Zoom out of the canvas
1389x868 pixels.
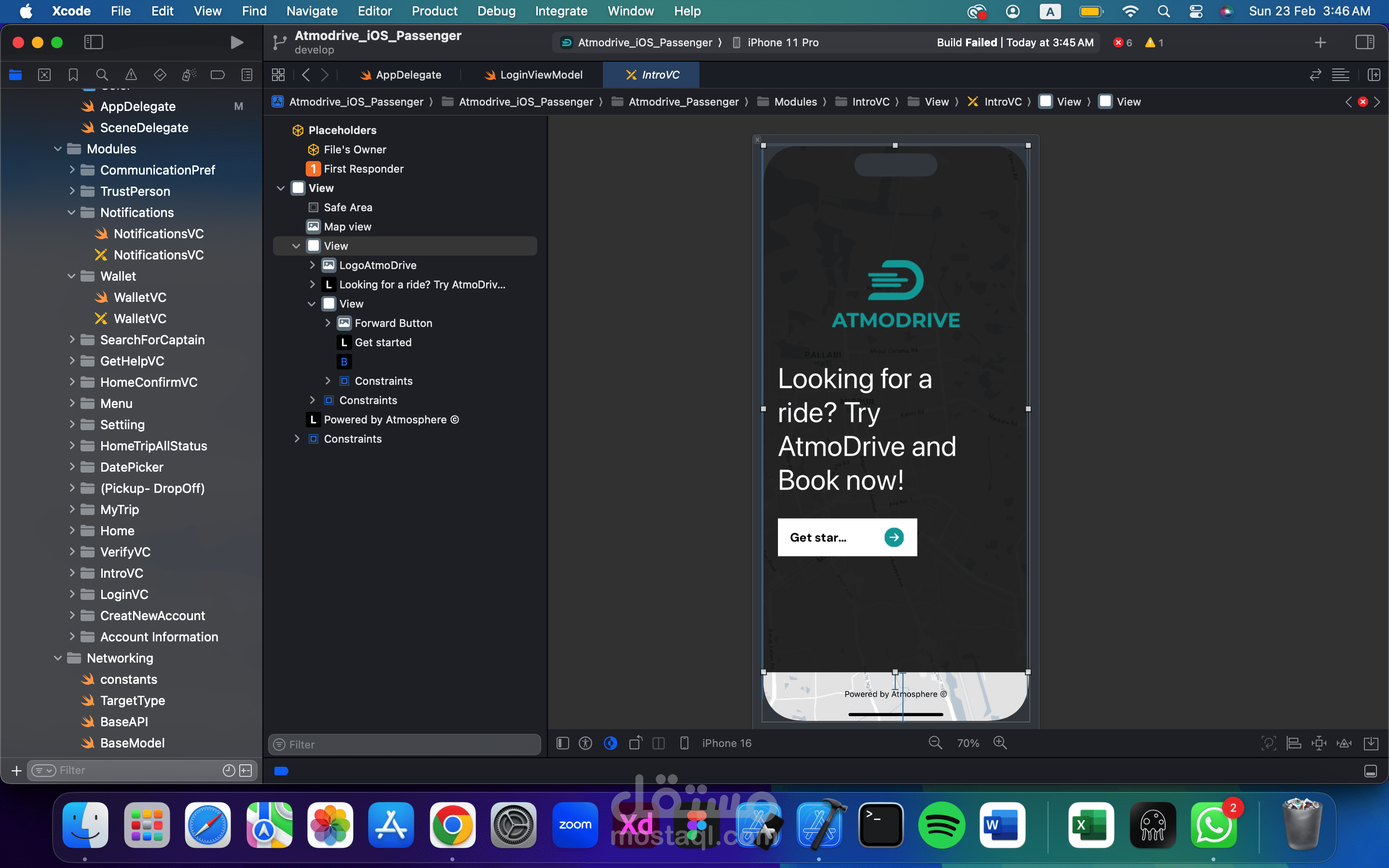click(x=936, y=743)
